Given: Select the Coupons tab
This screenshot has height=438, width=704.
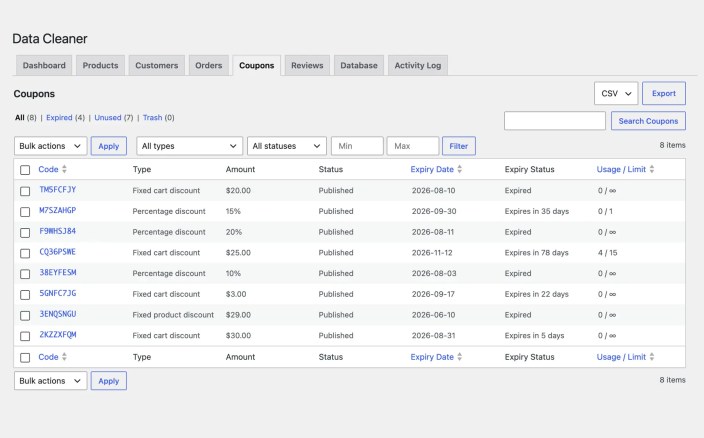Looking at the screenshot, I should (256, 65).
